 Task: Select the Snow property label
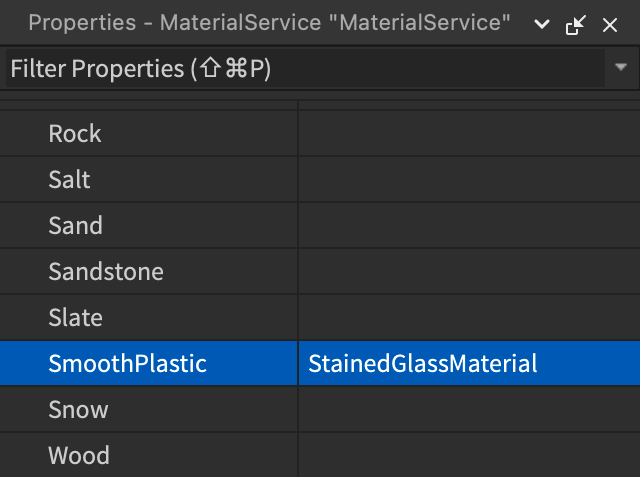click(x=78, y=410)
